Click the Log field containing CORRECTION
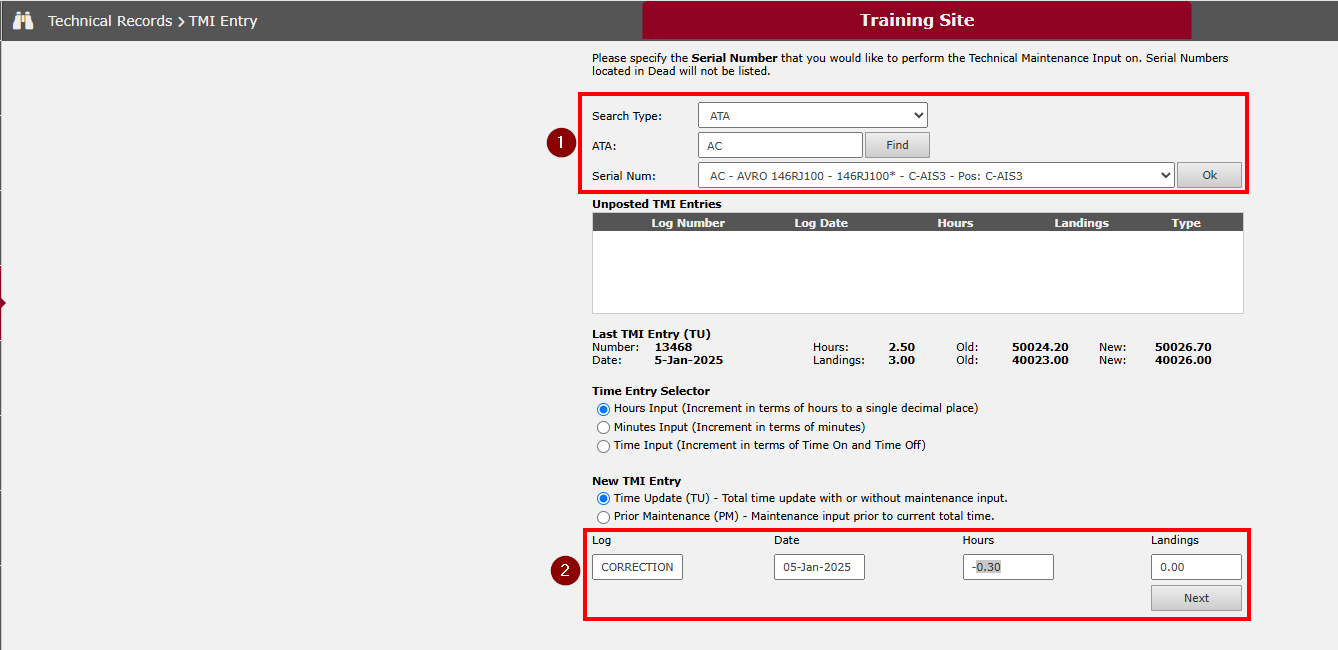This screenshot has height=650, width=1338. tap(637, 567)
